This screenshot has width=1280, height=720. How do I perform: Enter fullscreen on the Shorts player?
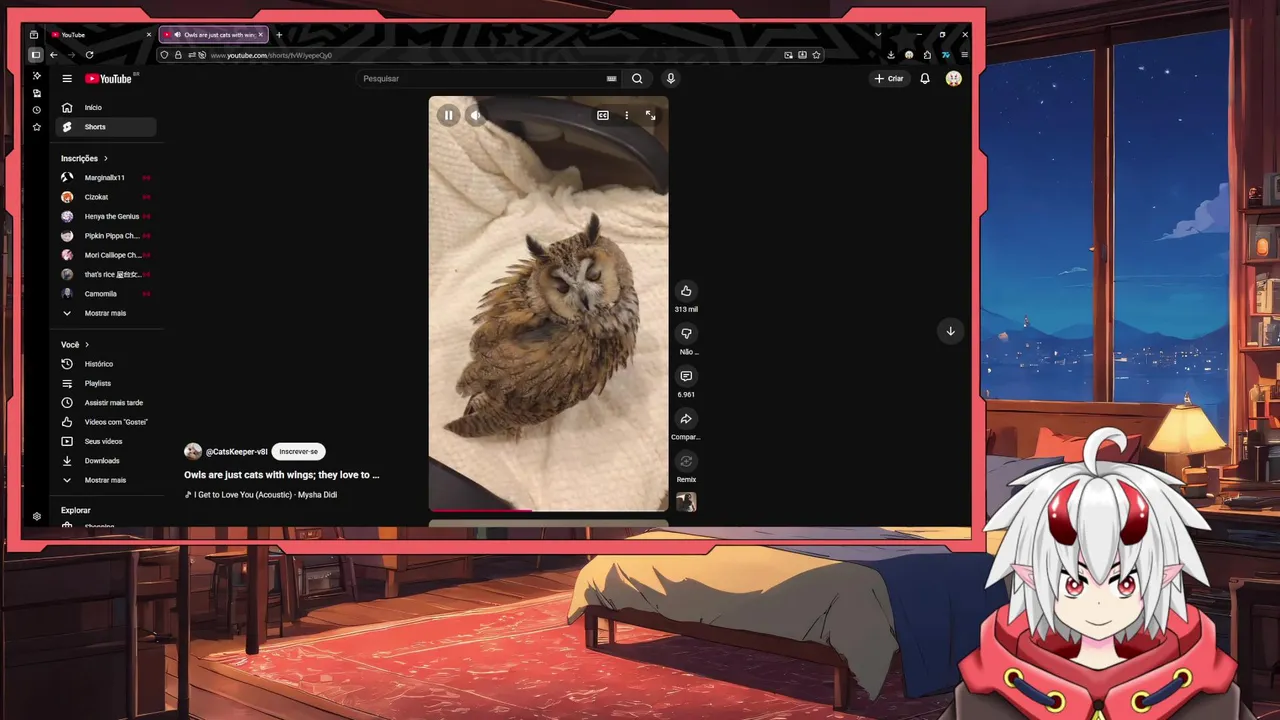(650, 115)
